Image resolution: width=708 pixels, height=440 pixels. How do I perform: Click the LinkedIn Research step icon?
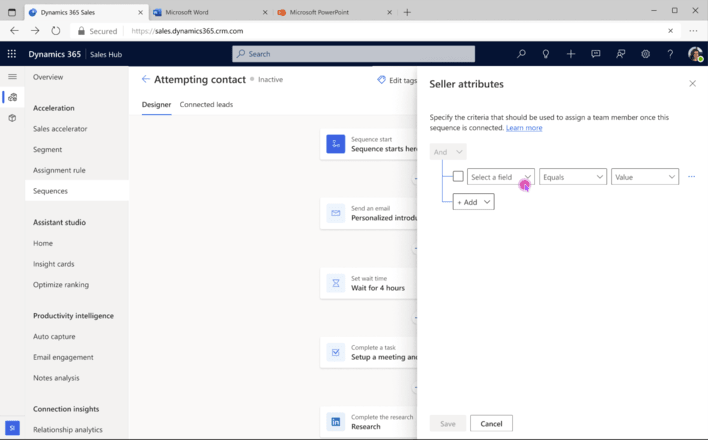tap(335, 422)
